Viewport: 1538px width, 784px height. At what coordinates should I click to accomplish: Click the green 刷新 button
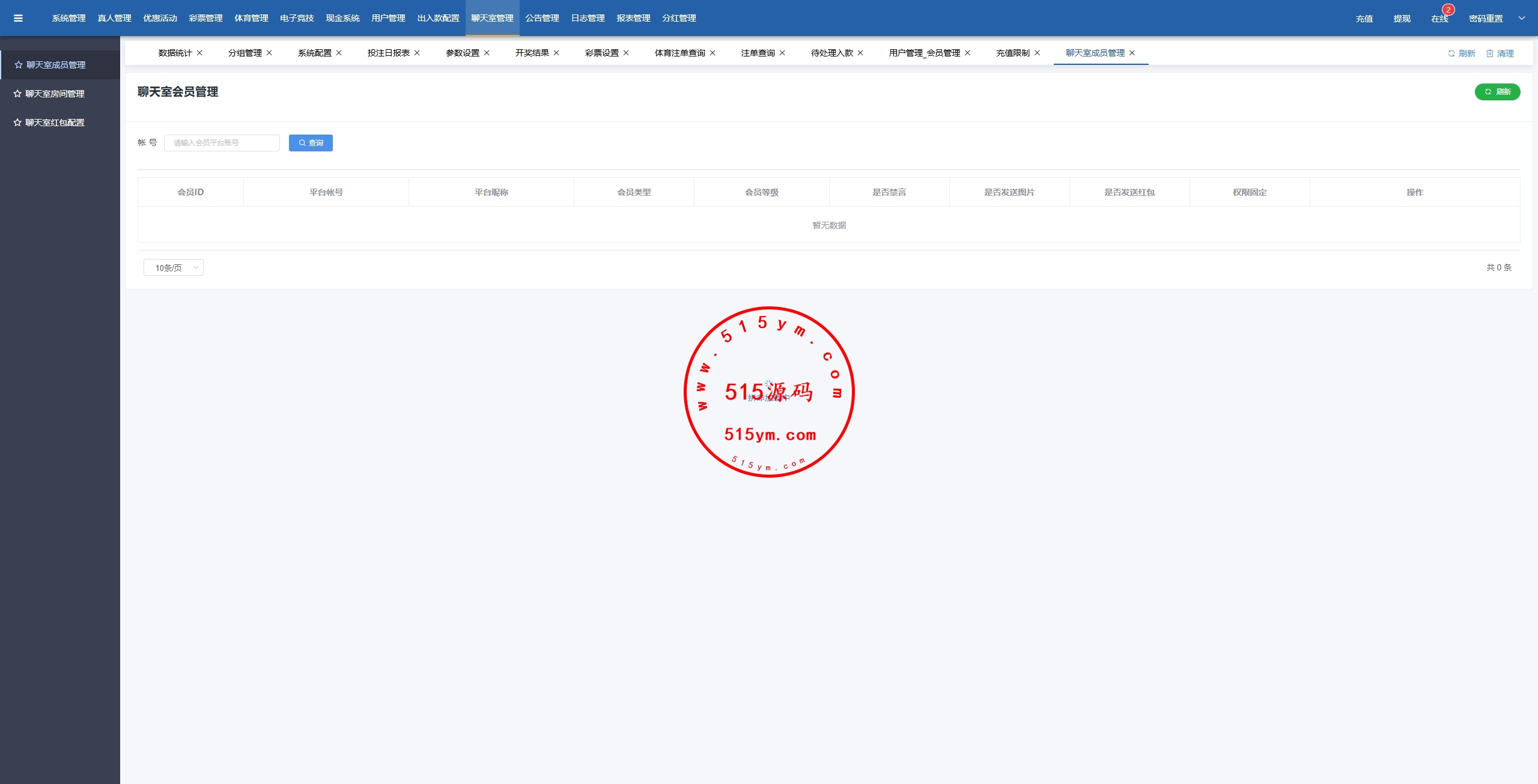[1497, 92]
